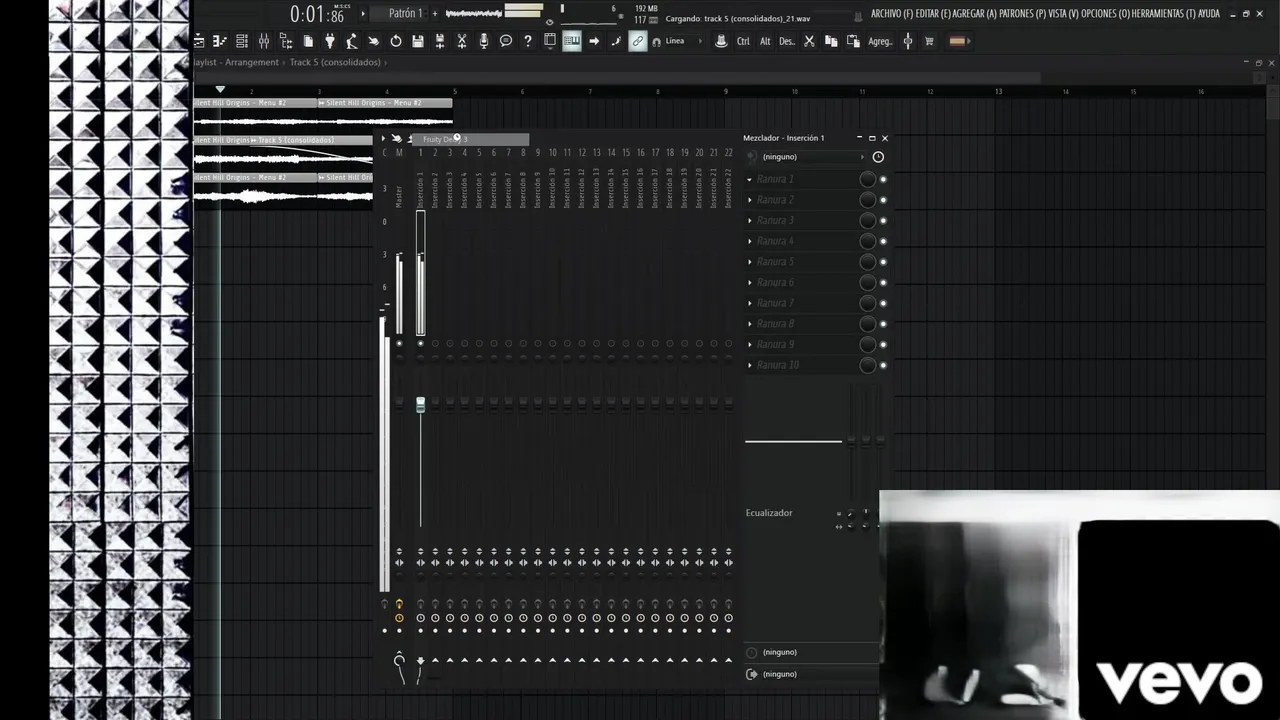
Task: Click the Undo history circular arrow icon
Action: tap(396, 41)
